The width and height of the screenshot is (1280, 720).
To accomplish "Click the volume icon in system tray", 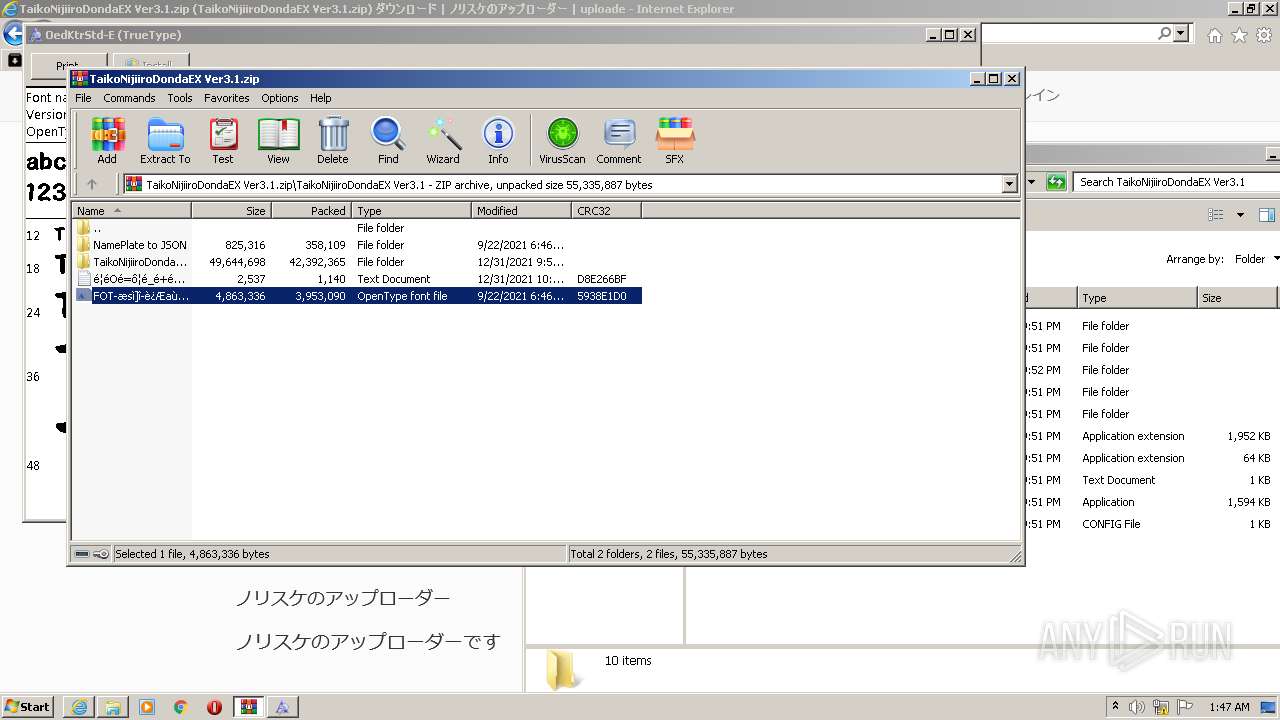I will pyautogui.click(x=1137, y=706).
